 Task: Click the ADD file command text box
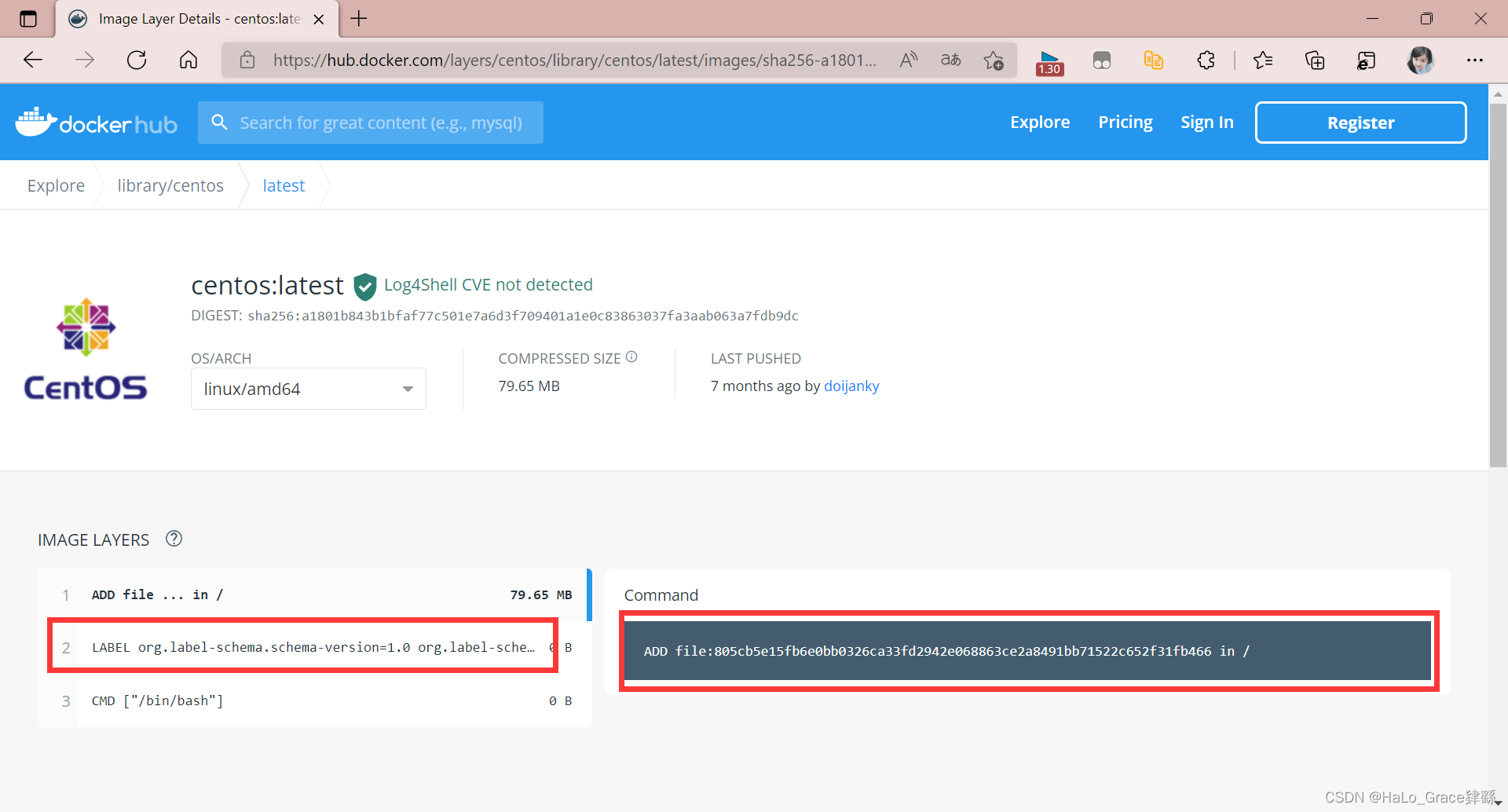(1028, 651)
